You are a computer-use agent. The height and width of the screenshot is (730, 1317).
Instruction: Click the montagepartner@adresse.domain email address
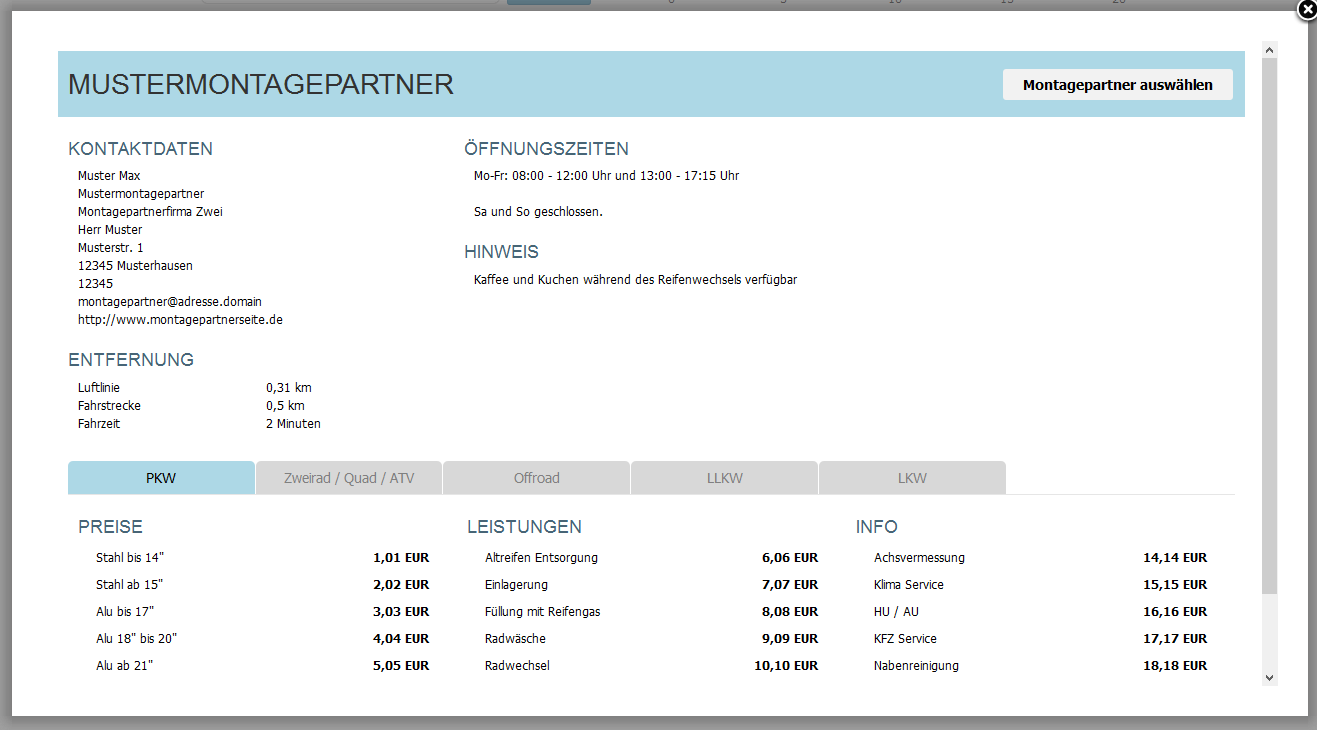[170, 301]
